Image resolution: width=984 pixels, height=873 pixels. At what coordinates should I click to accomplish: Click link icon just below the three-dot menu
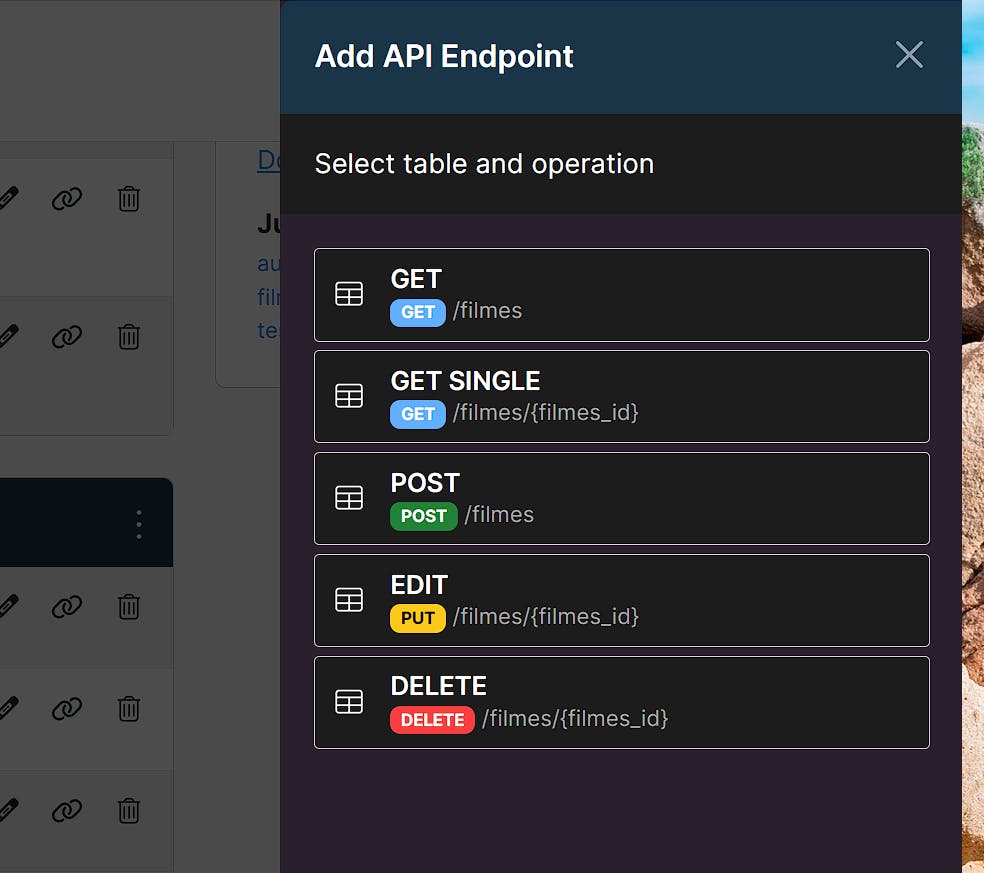click(x=67, y=606)
